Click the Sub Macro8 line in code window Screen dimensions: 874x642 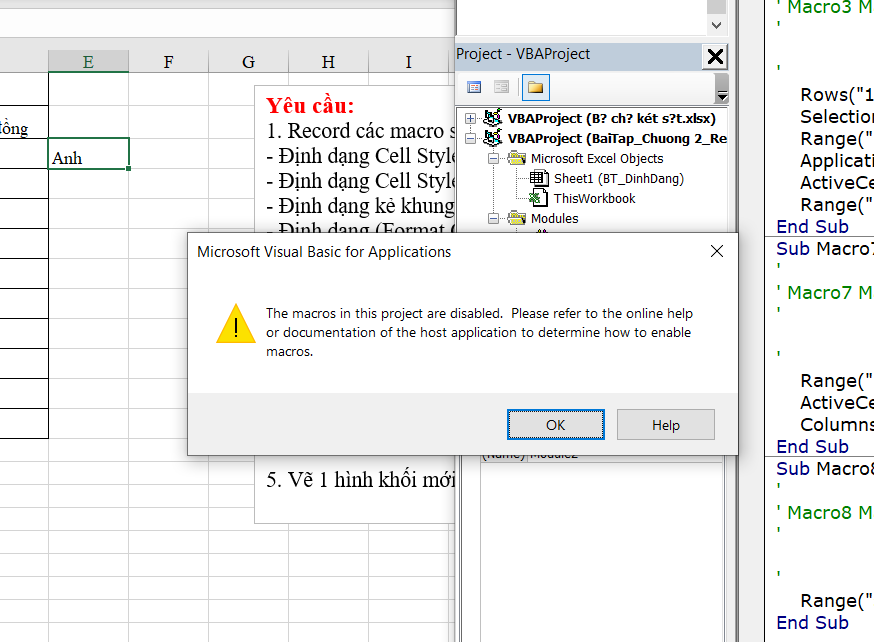tap(826, 468)
